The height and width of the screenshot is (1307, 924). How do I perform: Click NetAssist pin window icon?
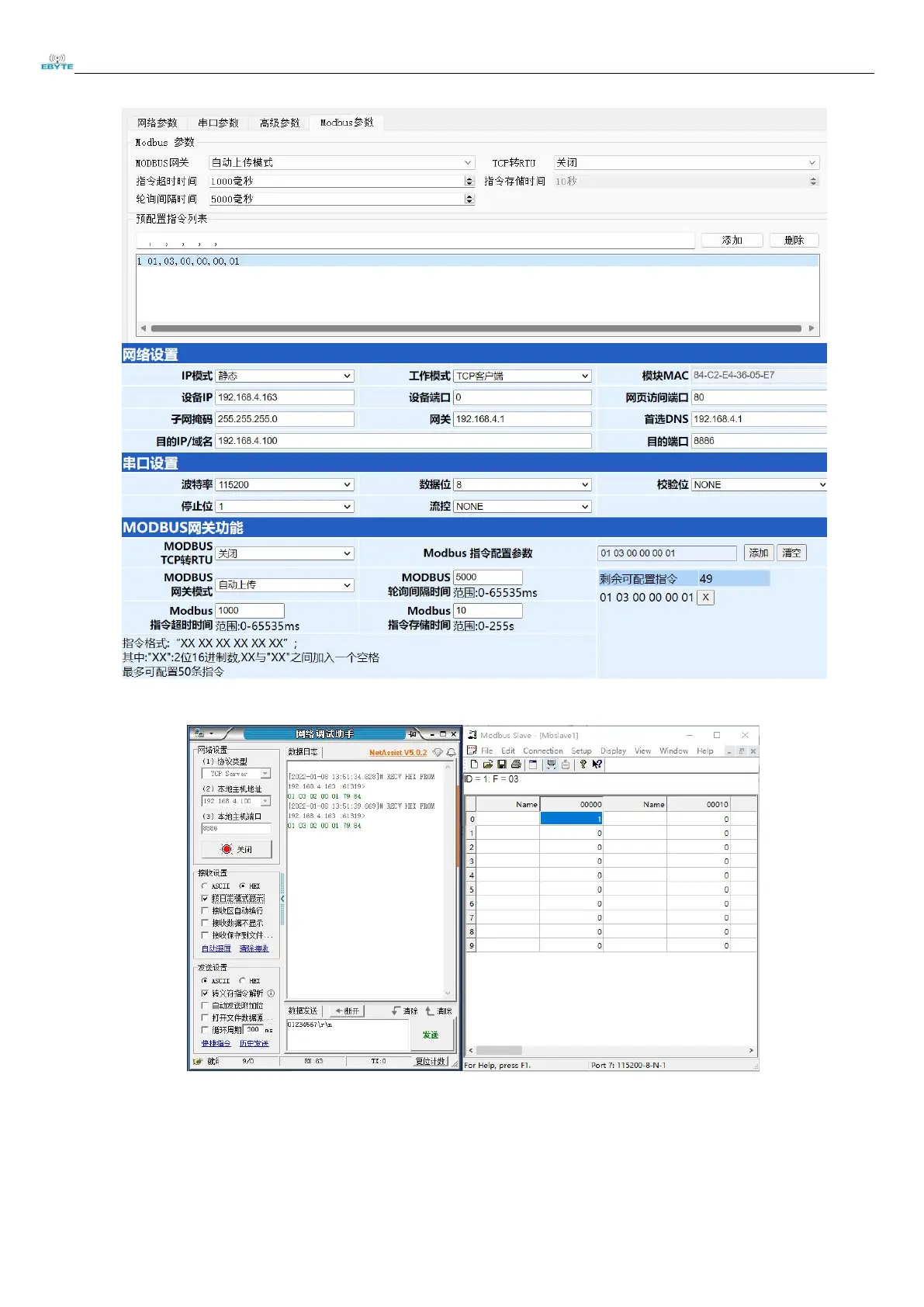pyautogui.click(x=413, y=734)
